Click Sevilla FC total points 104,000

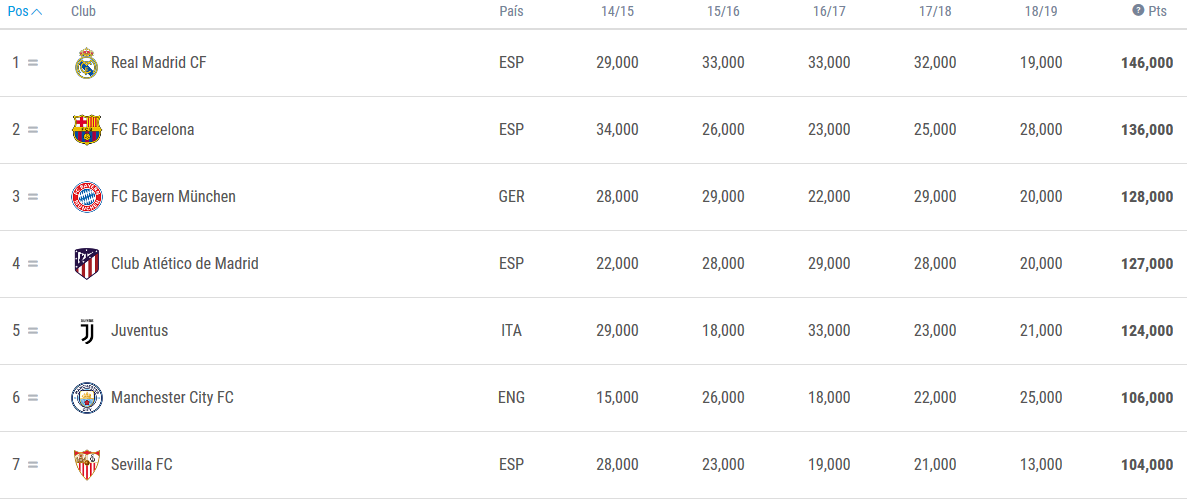1147,465
